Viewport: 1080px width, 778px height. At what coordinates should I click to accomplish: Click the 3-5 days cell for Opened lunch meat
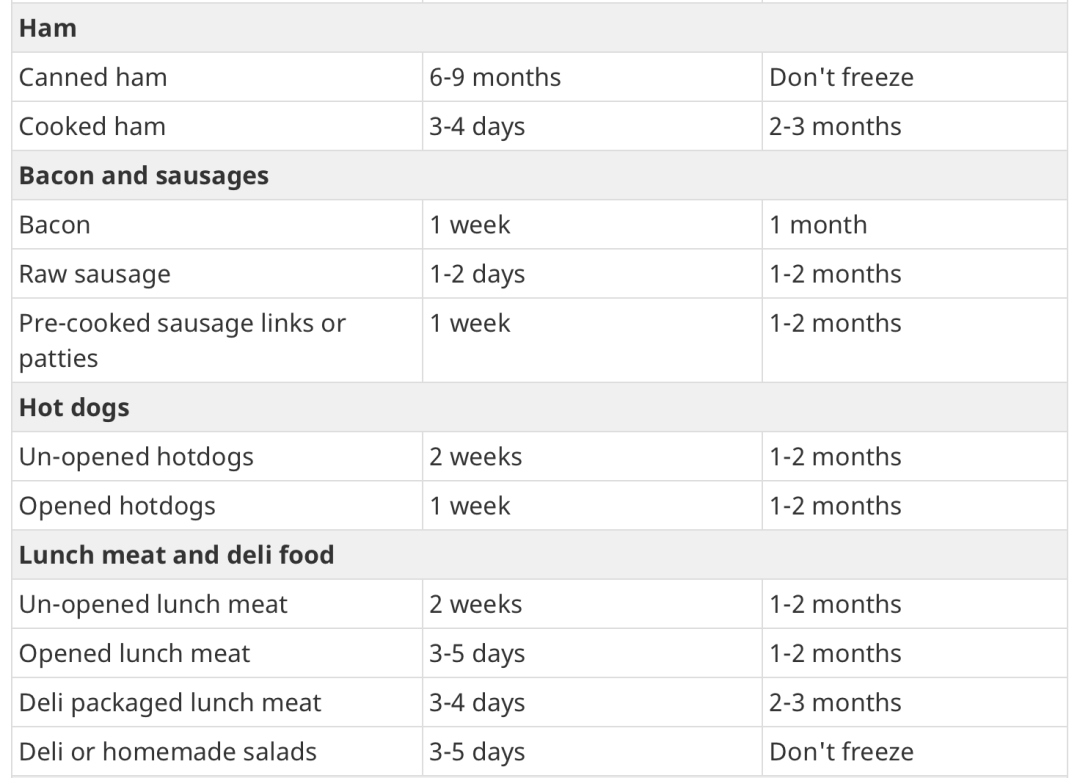tap(477, 653)
